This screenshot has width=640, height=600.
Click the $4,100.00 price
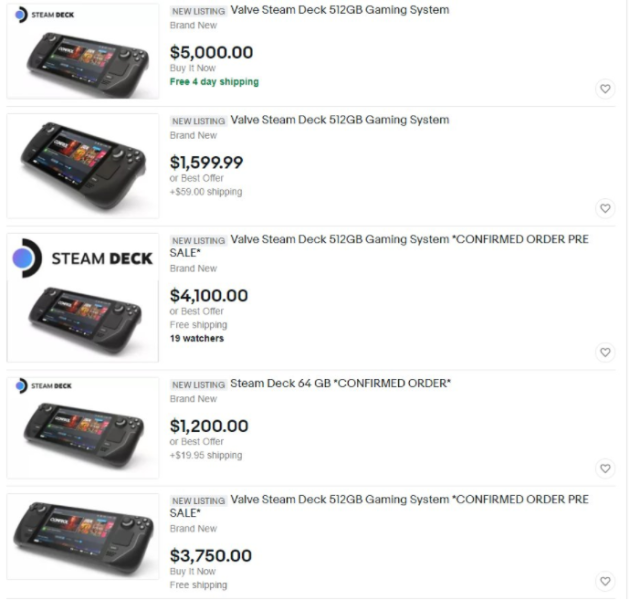209,296
